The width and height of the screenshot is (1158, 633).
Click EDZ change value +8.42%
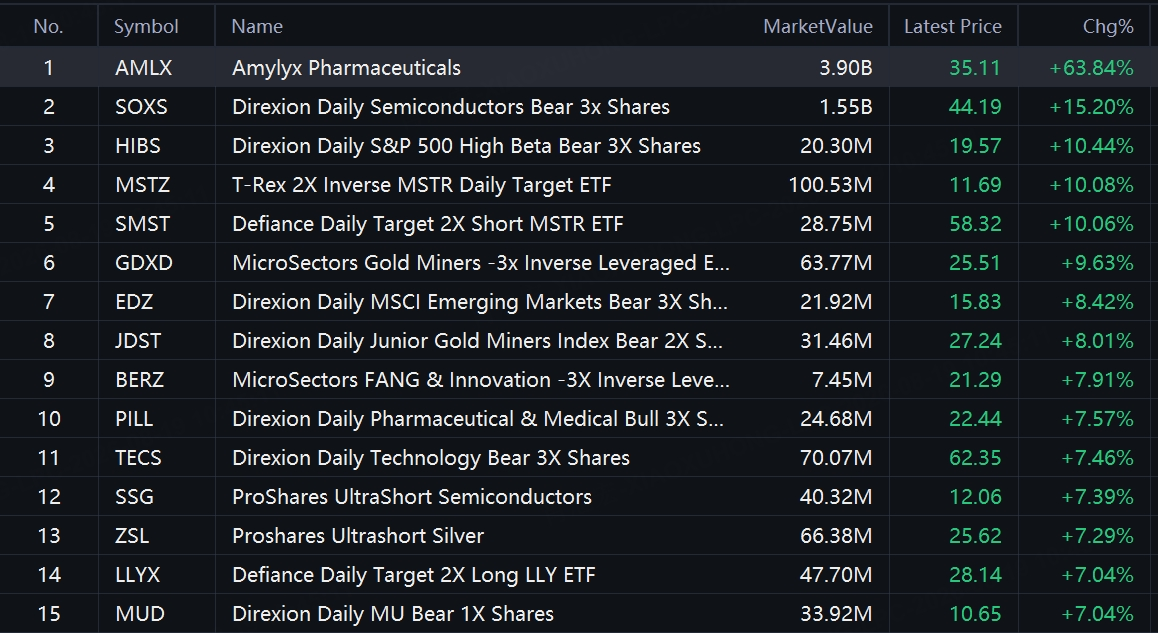coord(1097,302)
